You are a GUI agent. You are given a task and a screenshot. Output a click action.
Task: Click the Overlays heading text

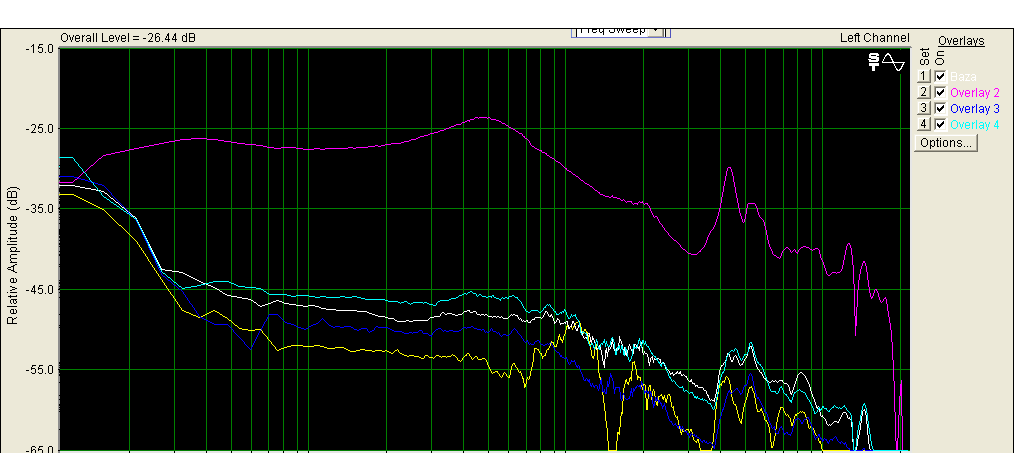pyautogui.click(x=961, y=41)
